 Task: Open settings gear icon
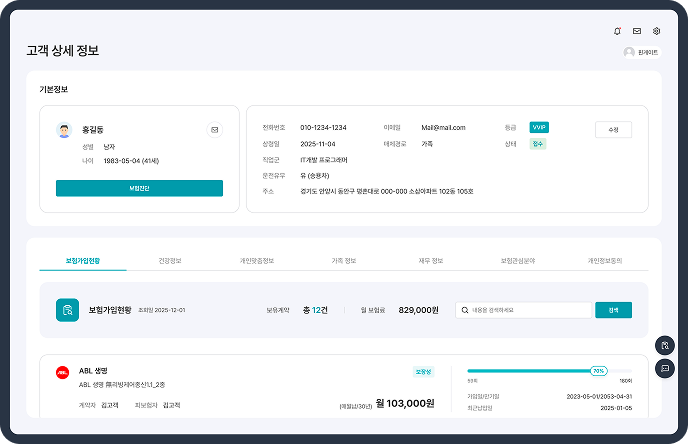point(657,31)
